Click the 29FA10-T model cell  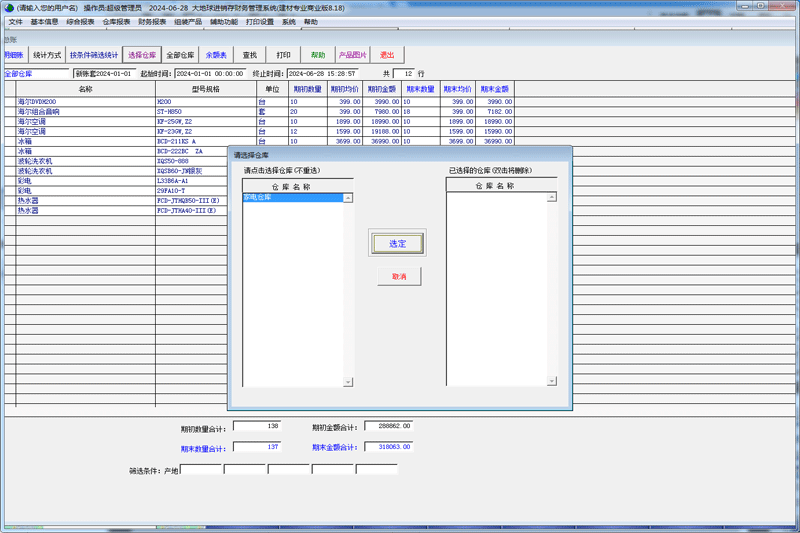pyautogui.click(x=192, y=190)
